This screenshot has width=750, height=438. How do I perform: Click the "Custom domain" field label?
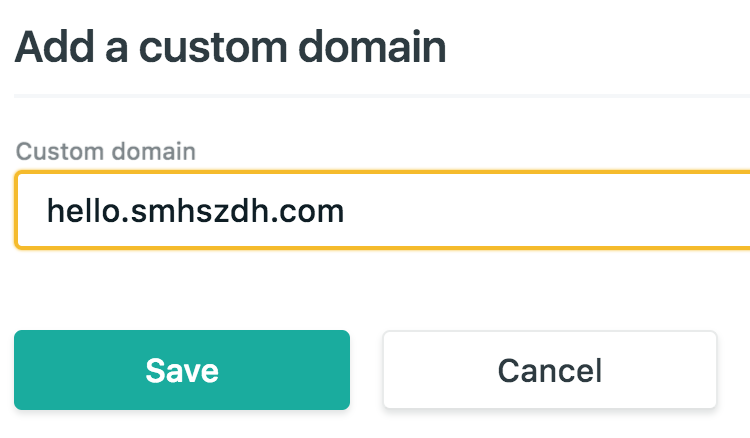(106, 152)
